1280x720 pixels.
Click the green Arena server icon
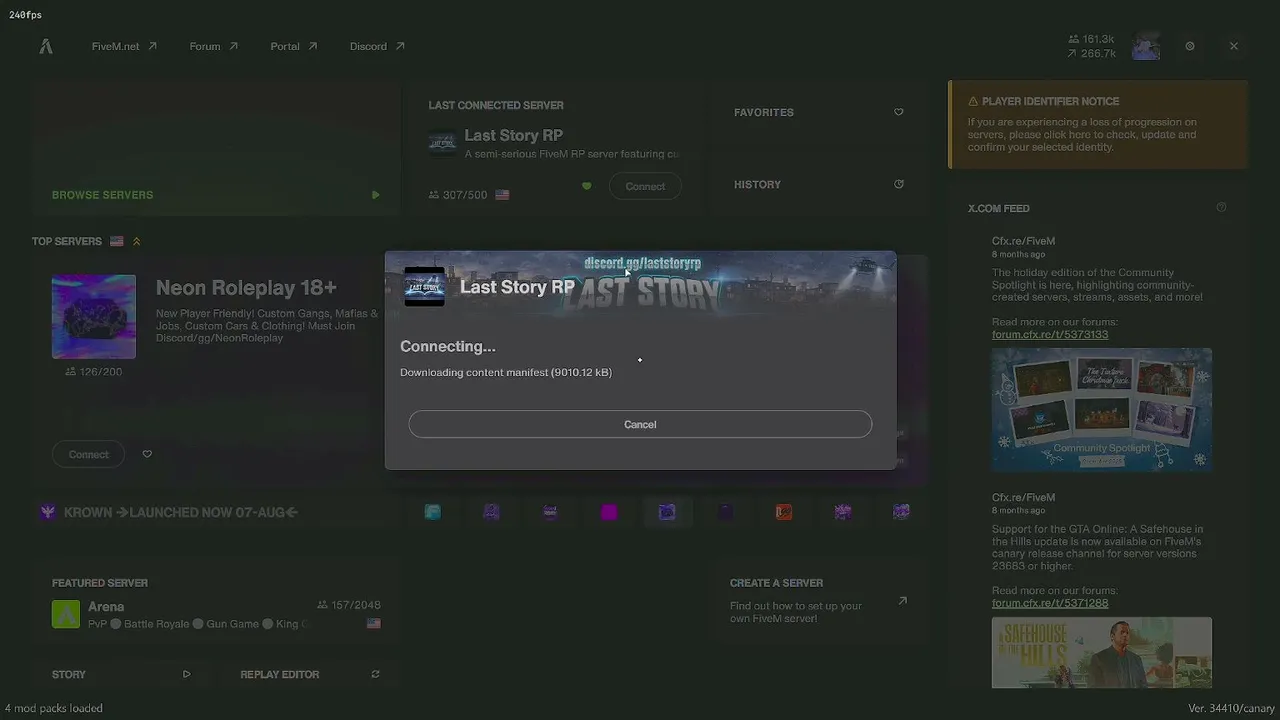point(66,614)
